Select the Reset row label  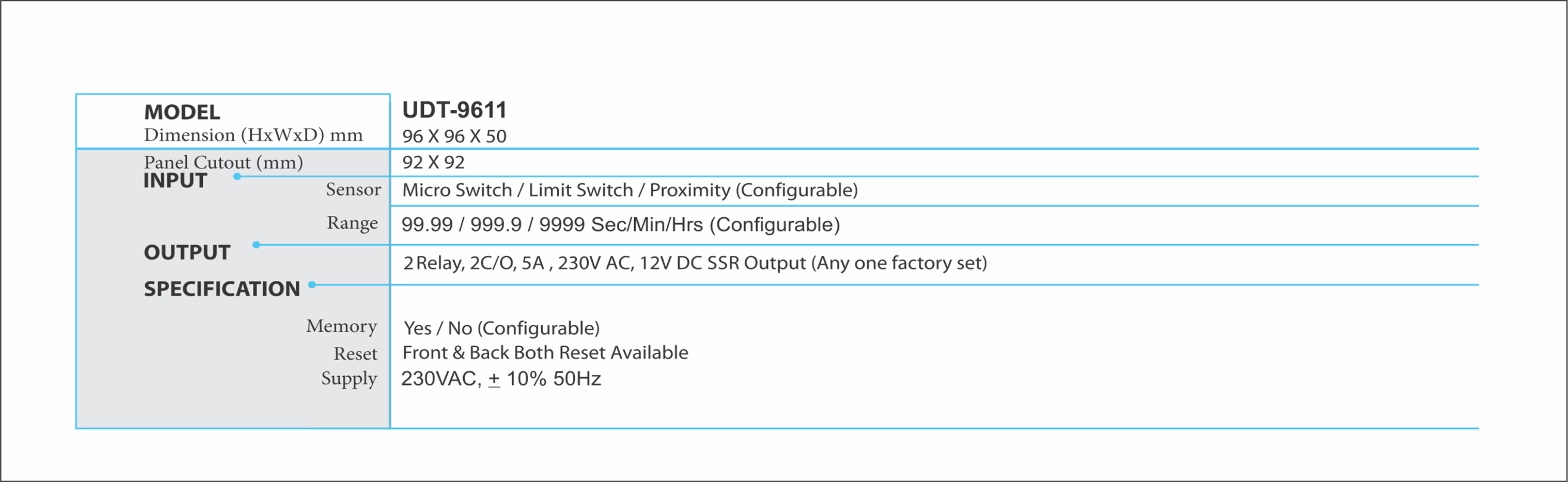coord(355,354)
